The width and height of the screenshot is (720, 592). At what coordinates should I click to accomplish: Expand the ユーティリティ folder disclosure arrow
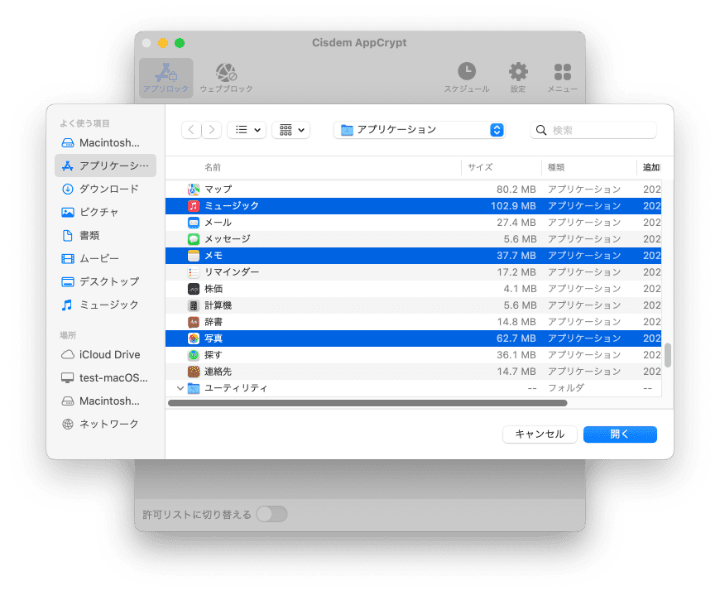181,388
